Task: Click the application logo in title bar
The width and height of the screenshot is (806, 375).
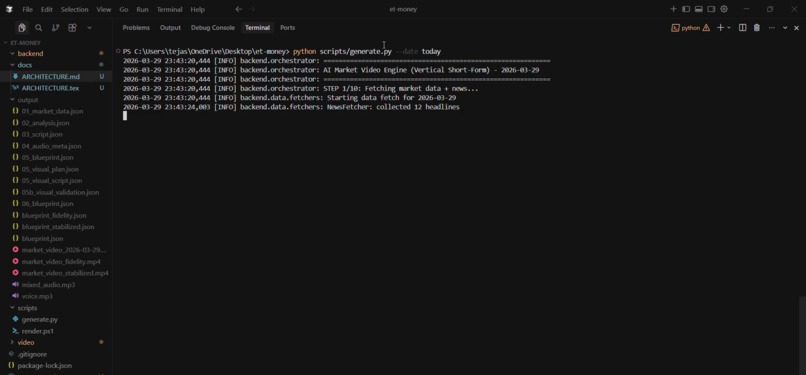Action: [9, 9]
